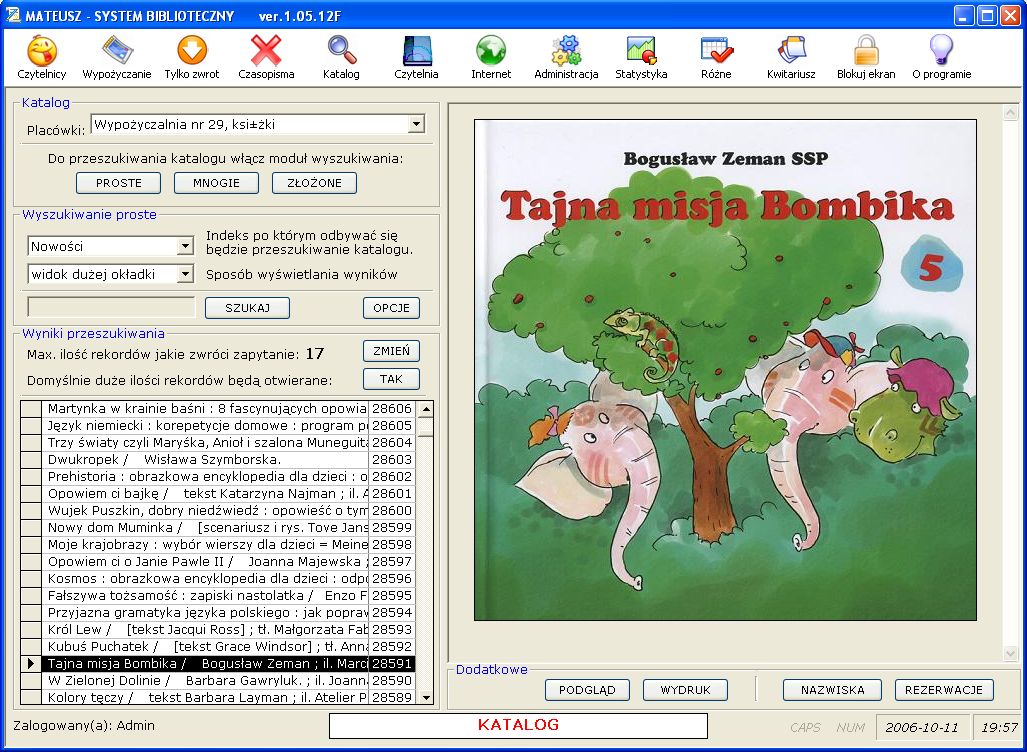
Task: Open the Czytelnia book icon
Action: [417, 52]
